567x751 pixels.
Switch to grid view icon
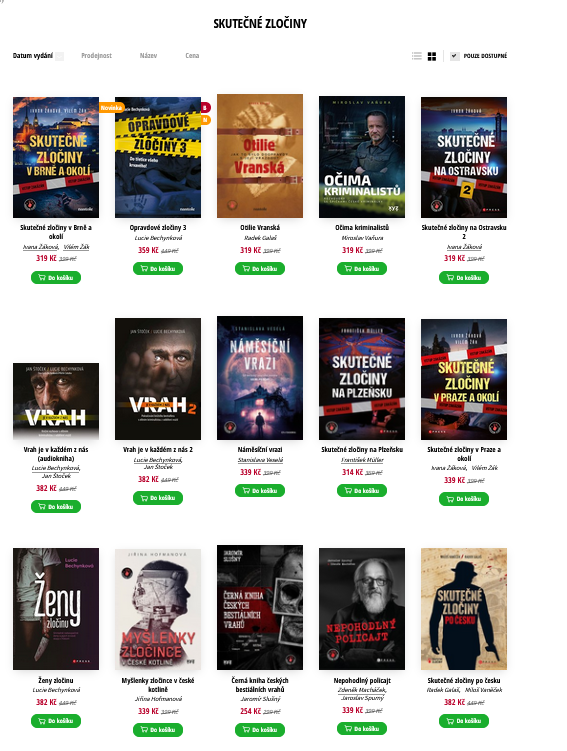point(431,56)
